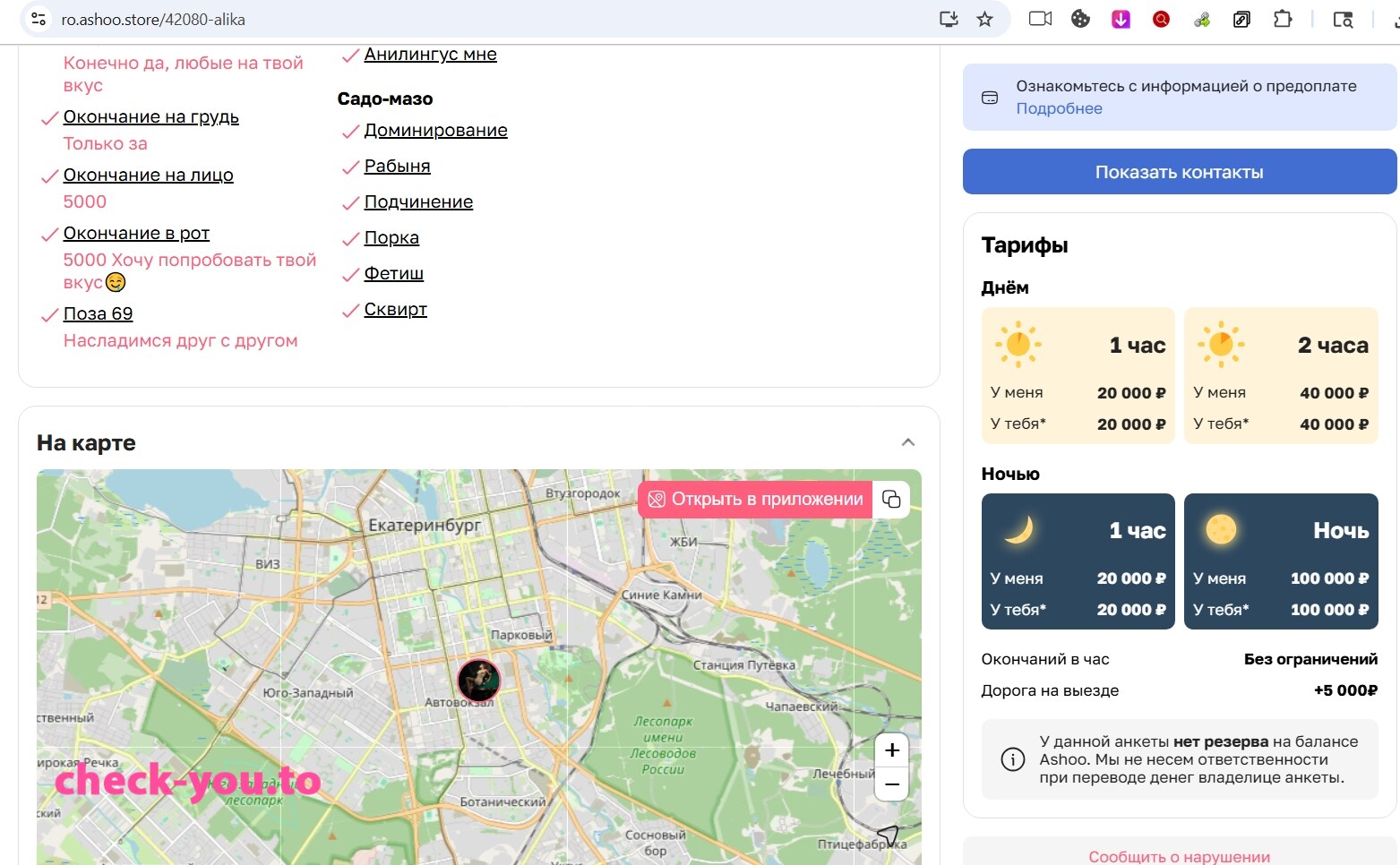Copy map location with the copy icon
The height and width of the screenshot is (865, 1400).
pyautogui.click(x=891, y=499)
